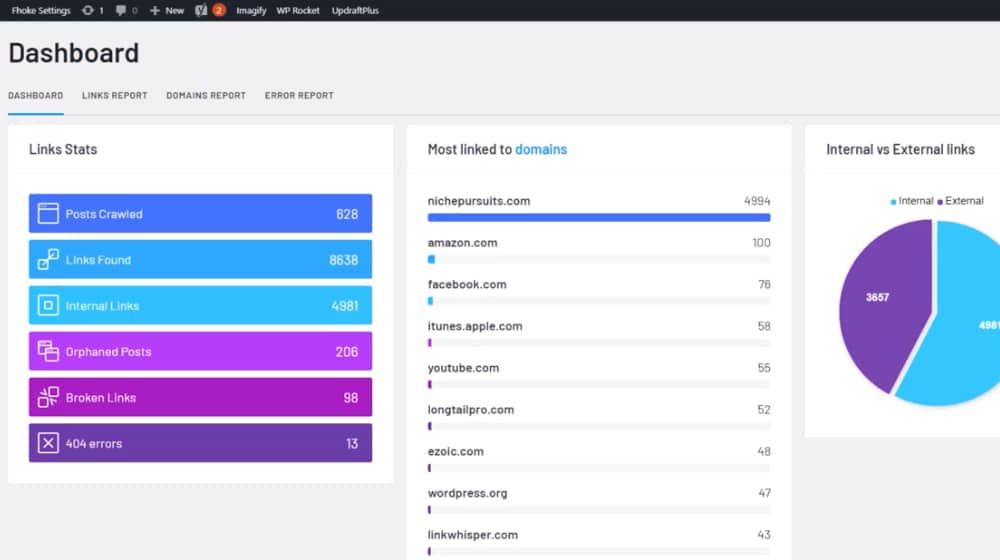Image resolution: width=1000 pixels, height=560 pixels.
Task: Click the Internal Links square icon
Action: coord(48,306)
